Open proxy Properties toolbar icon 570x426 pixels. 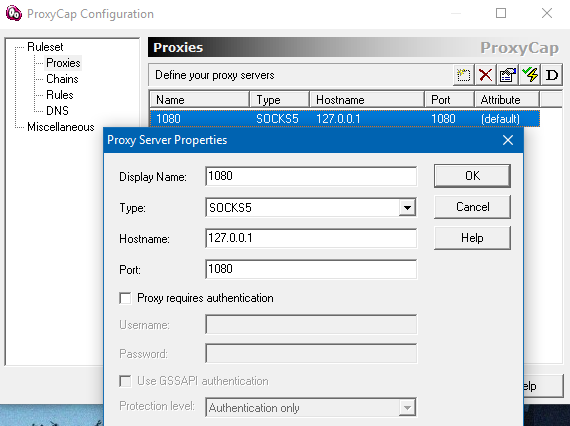507,75
